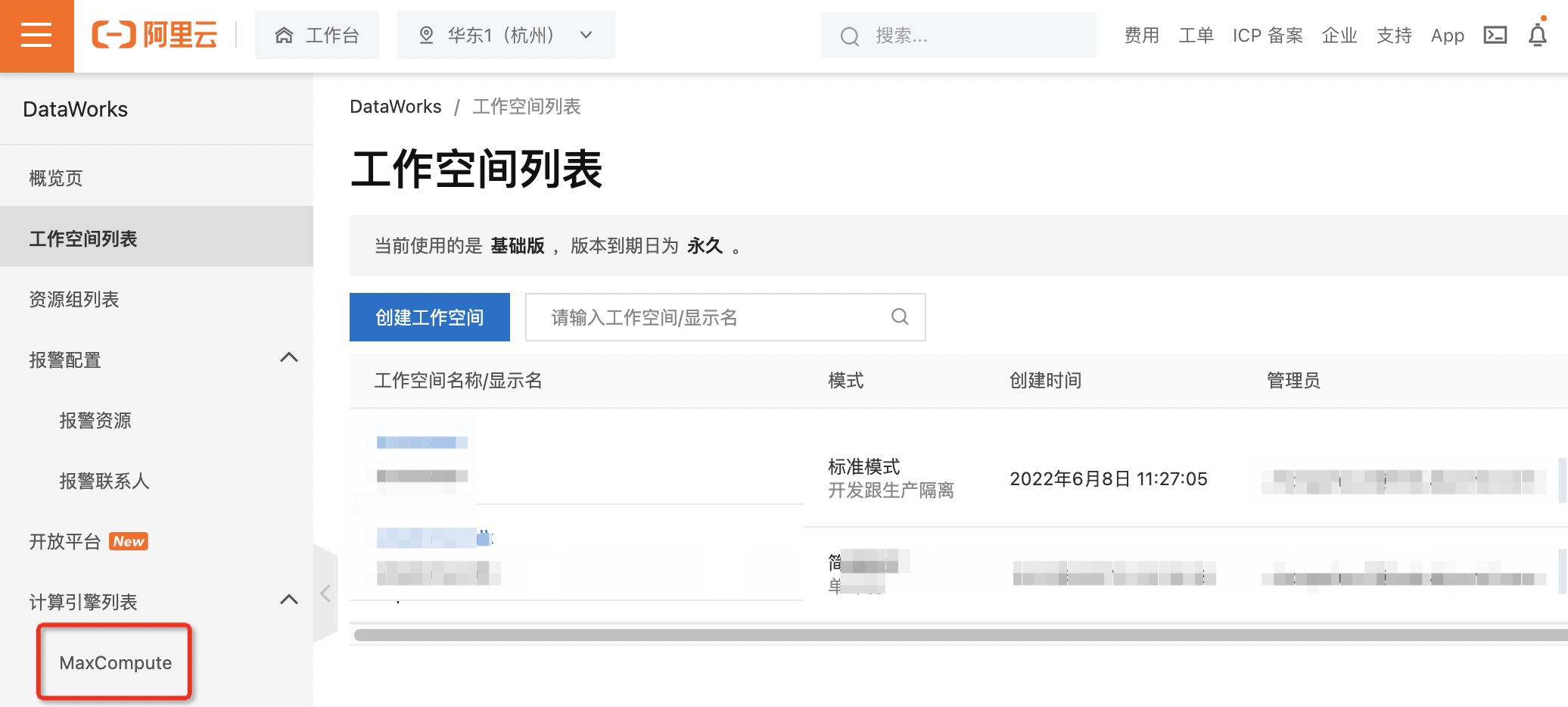1568x707 pixels.
Task: Open the 华东1（杭州）region dropdown
Action: (506, 36)
